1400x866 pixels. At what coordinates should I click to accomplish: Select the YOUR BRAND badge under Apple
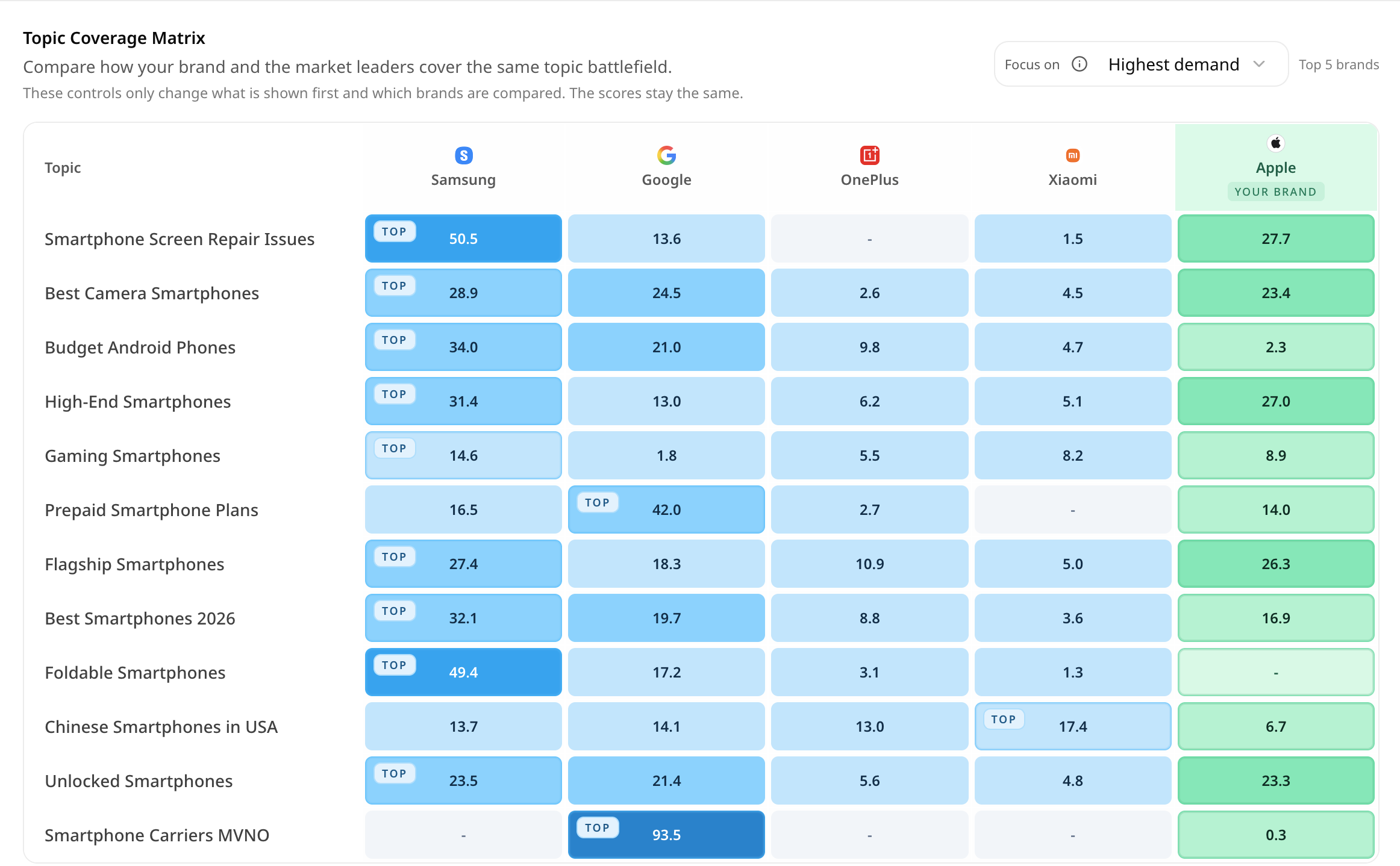click(x=1275, y=192)
